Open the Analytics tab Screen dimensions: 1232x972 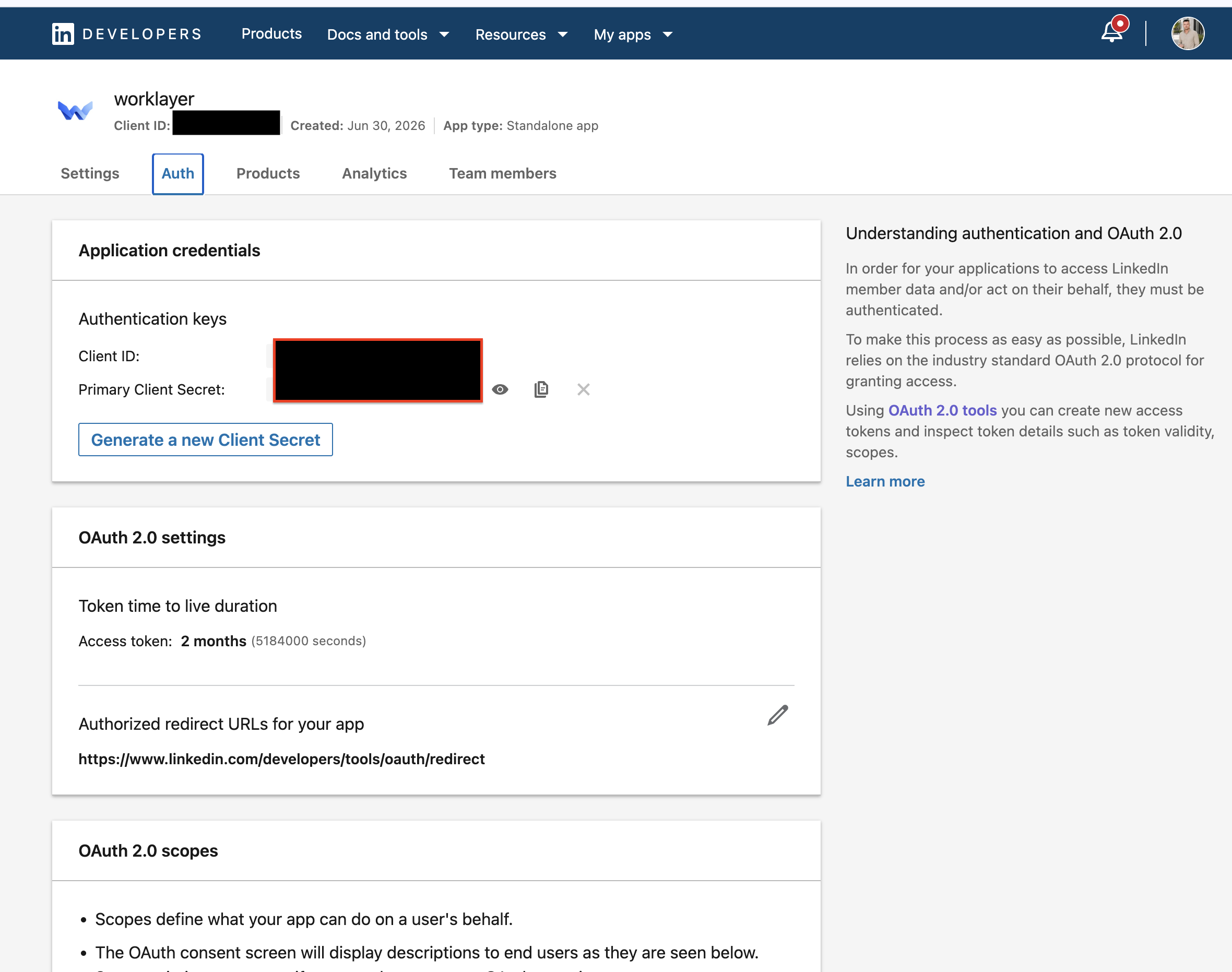coord(374,173)
